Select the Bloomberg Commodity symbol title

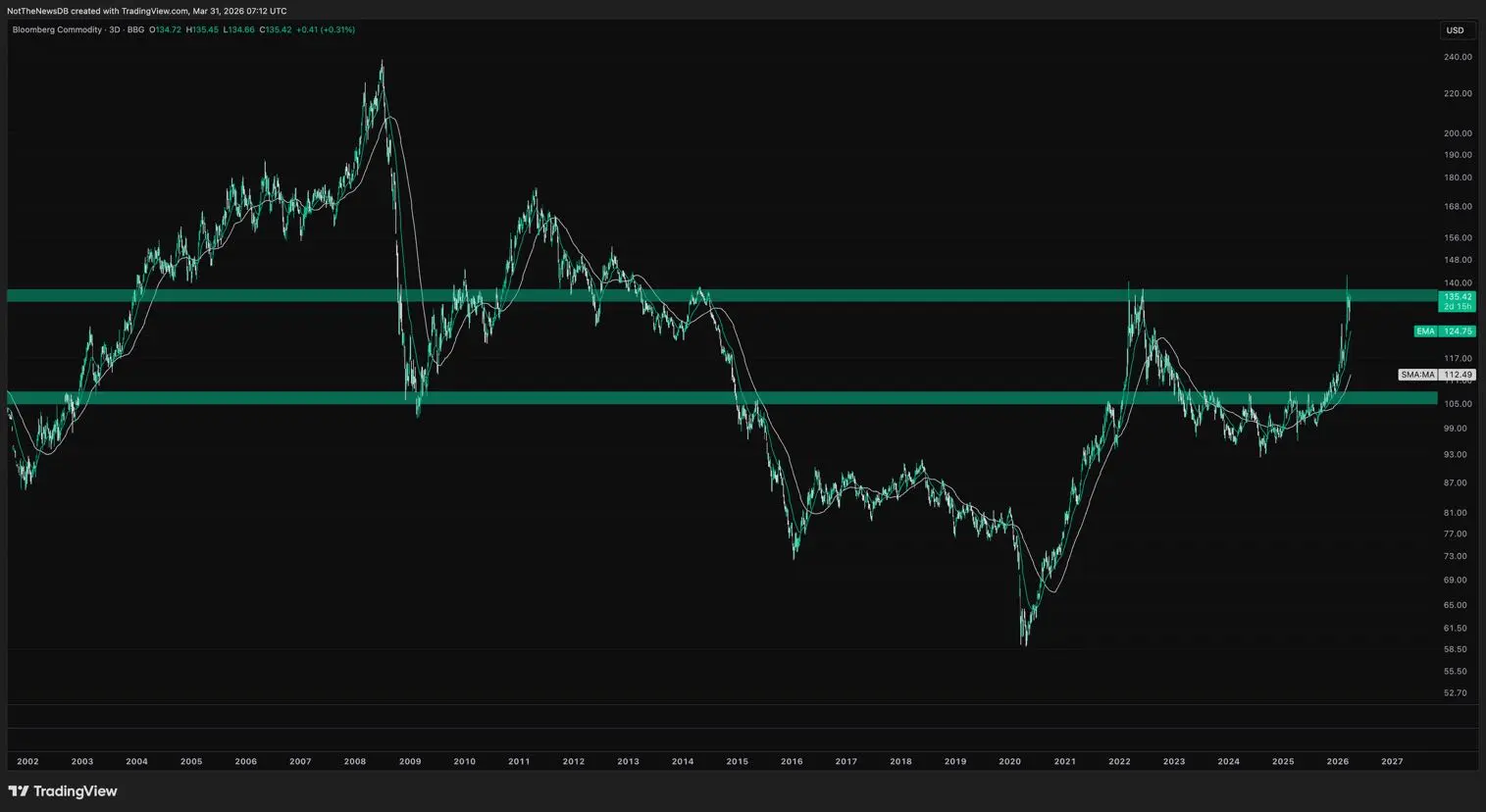click(x=57, y=30)
